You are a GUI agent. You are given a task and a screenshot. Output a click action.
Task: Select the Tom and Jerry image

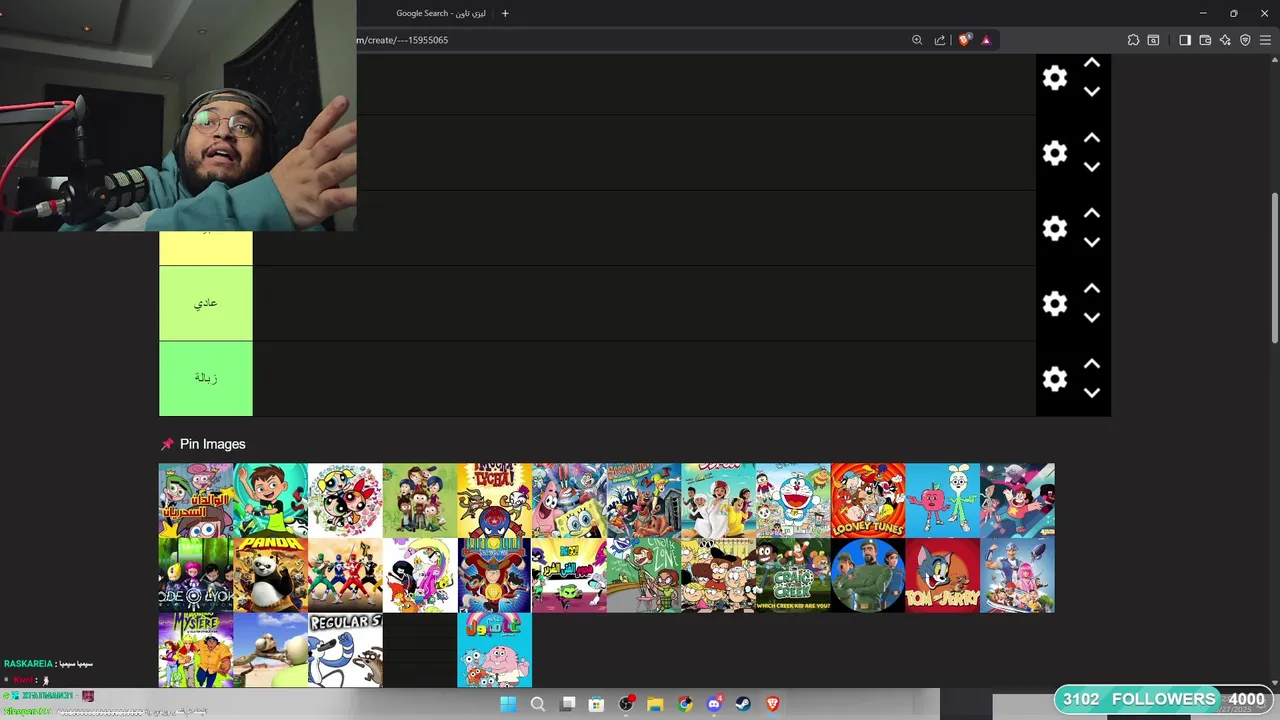(943, 575)
